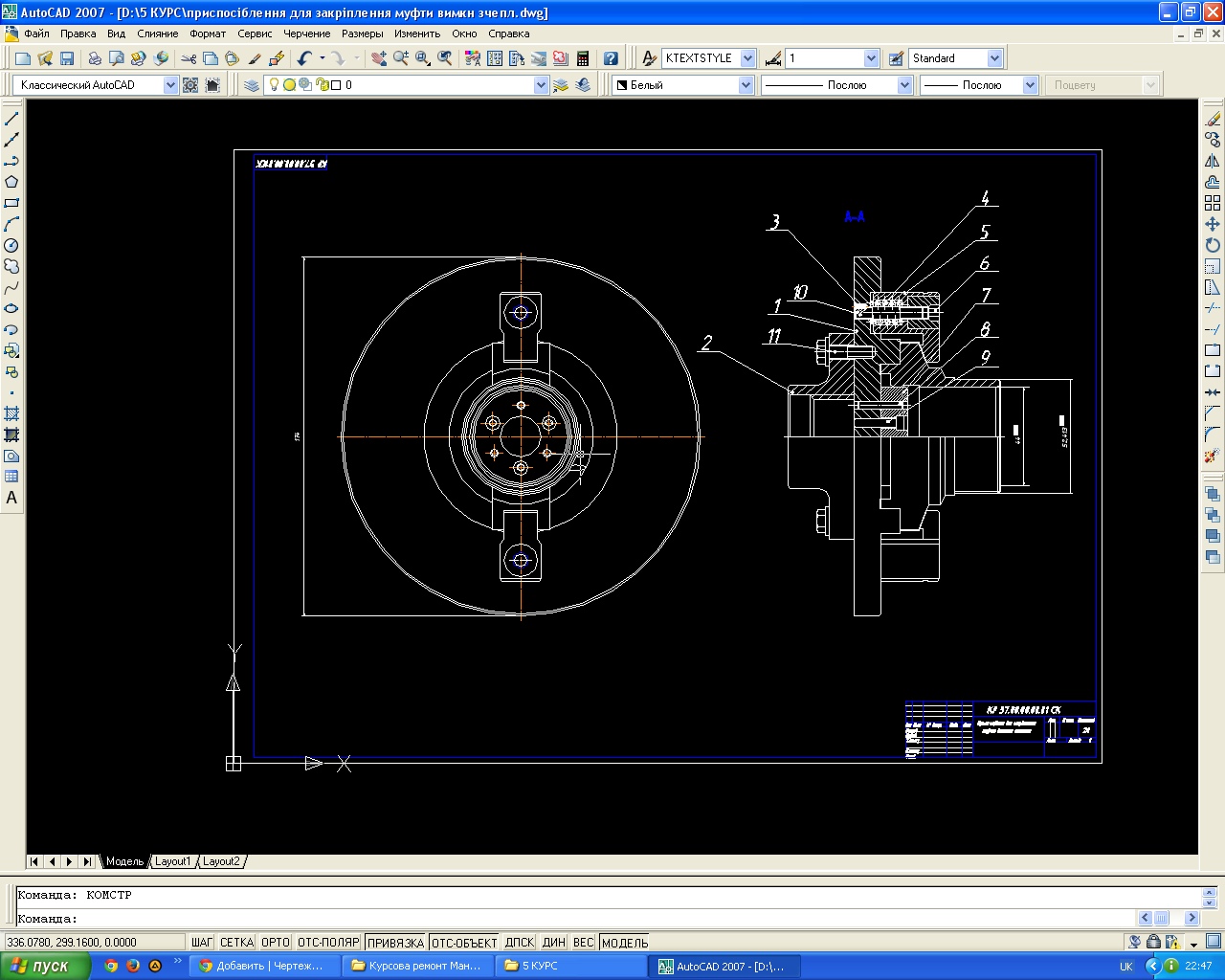Open the Белый color dropdown
This screenshot has width=1225, height=980.
[746, 85]
